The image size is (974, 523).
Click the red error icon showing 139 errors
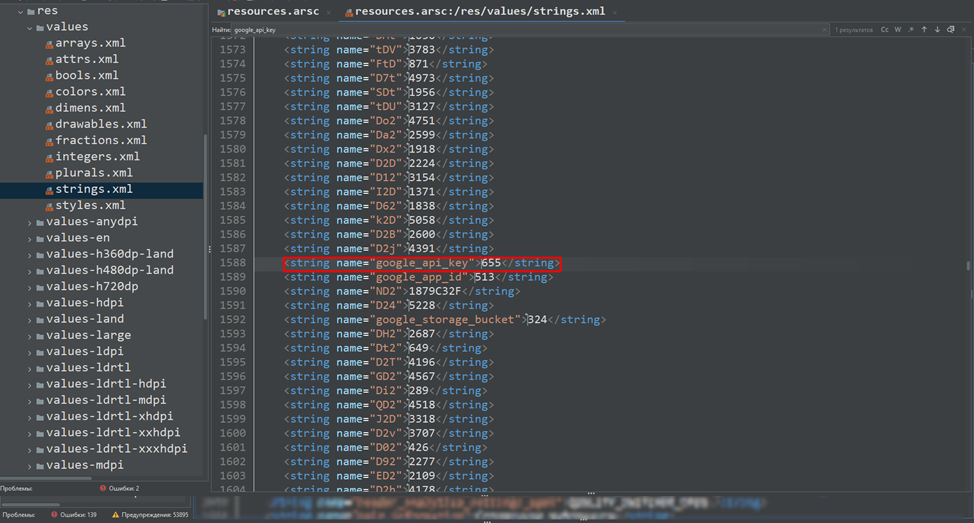pos(54,514)
